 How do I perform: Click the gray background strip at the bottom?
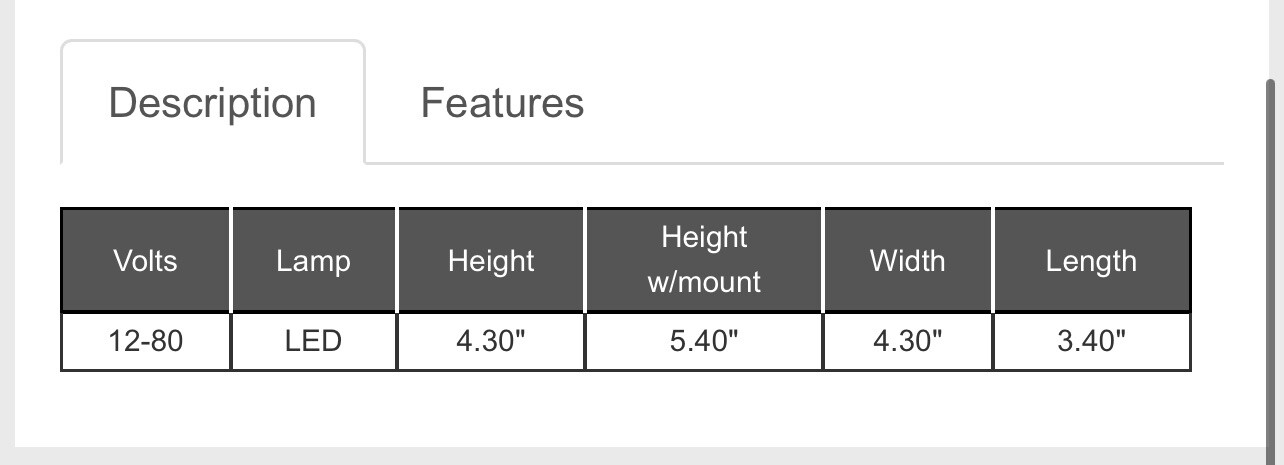[640, 456]
